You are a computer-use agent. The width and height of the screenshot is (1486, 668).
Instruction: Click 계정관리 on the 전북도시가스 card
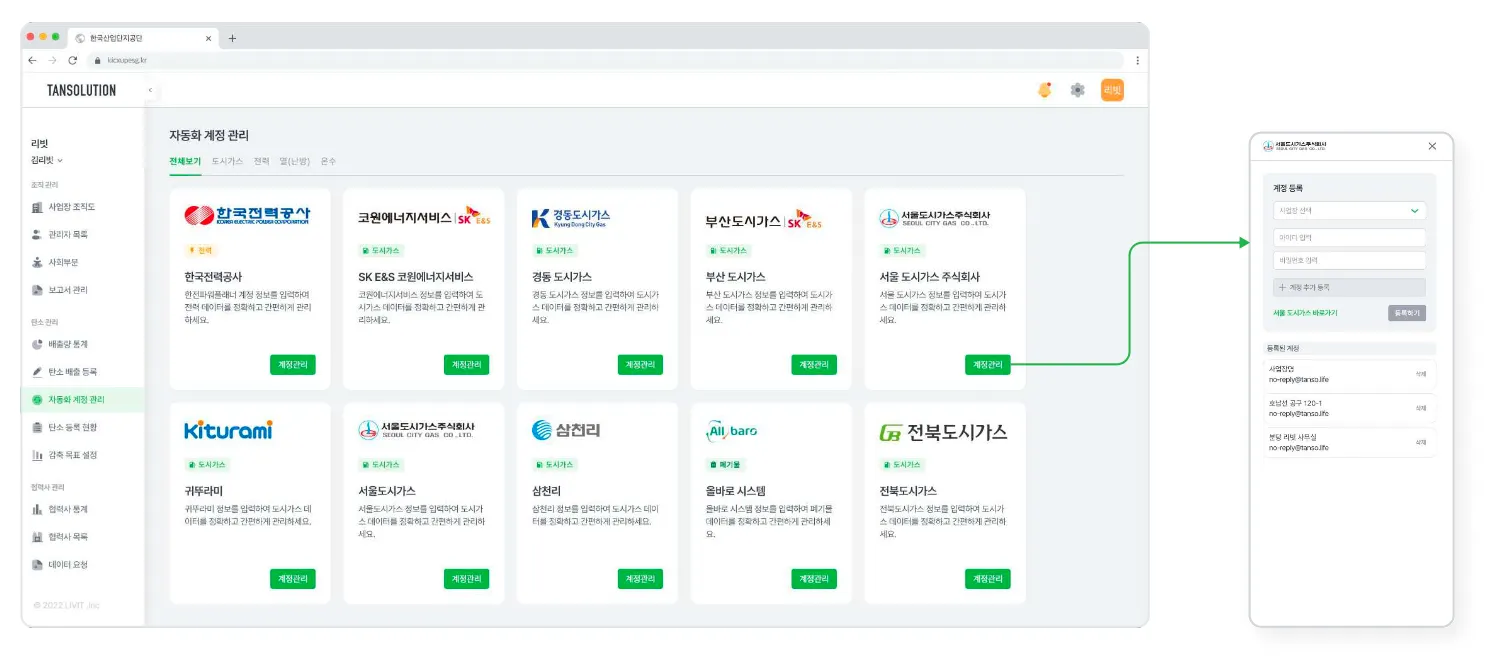988,579
